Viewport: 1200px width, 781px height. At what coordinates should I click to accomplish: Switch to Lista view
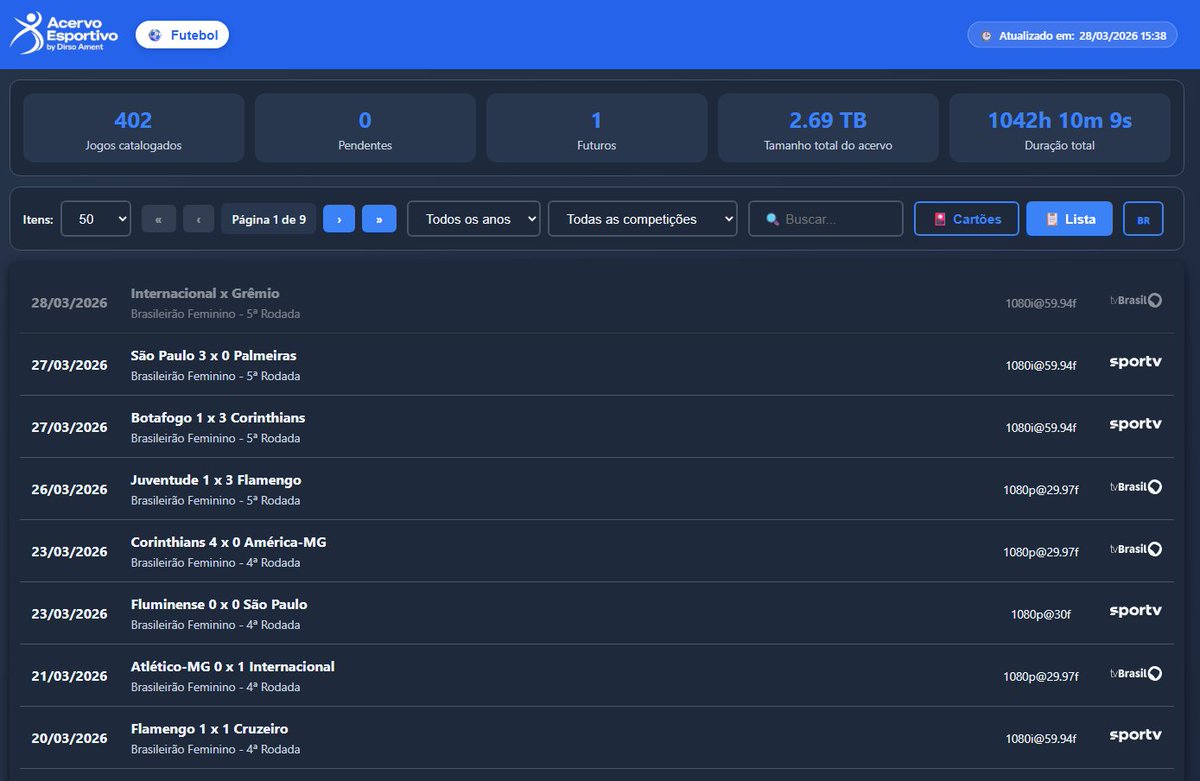[x=1069, y=219]
